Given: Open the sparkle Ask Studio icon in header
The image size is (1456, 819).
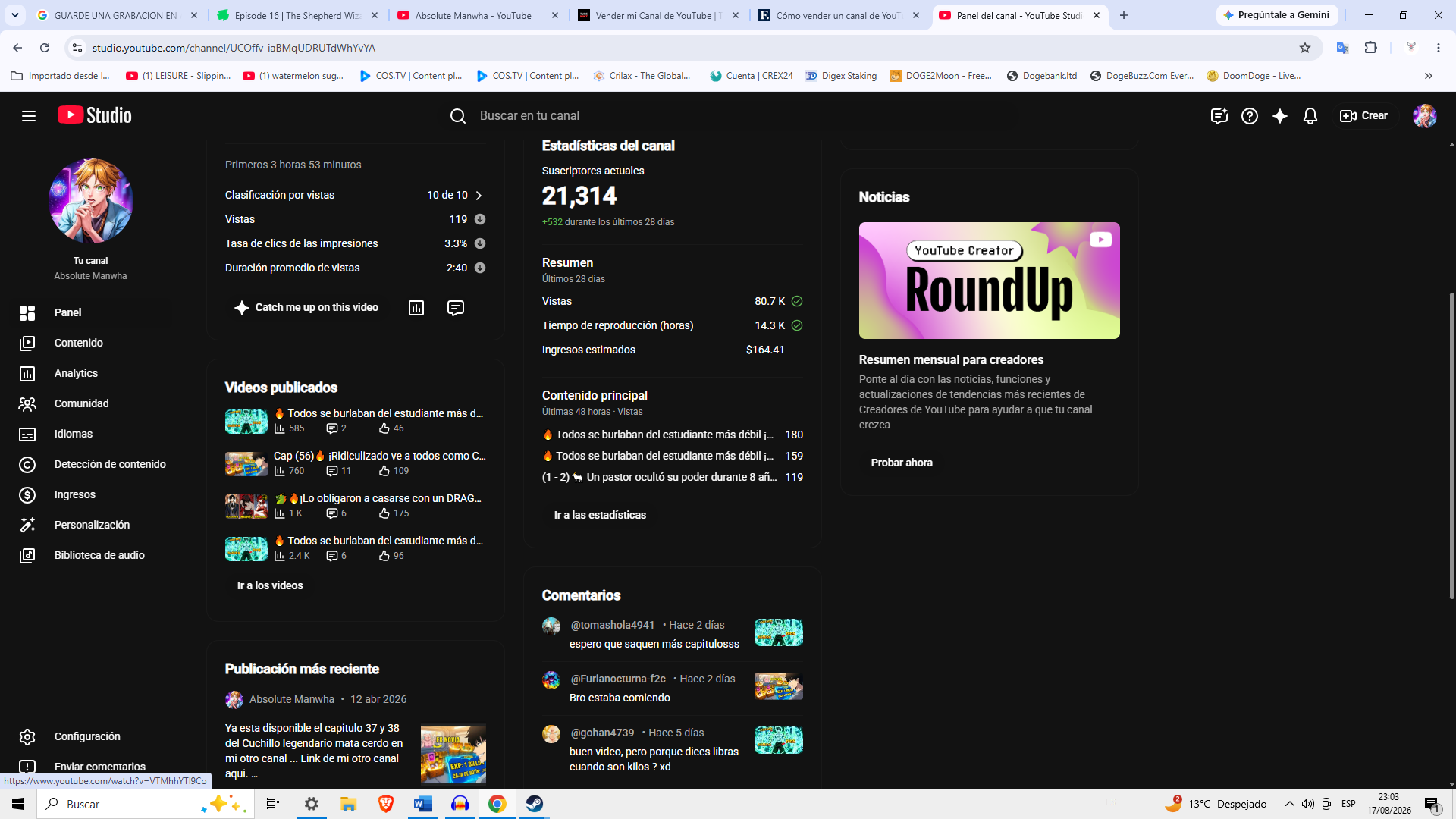Looking at the screenshot, I should 1280,116.
